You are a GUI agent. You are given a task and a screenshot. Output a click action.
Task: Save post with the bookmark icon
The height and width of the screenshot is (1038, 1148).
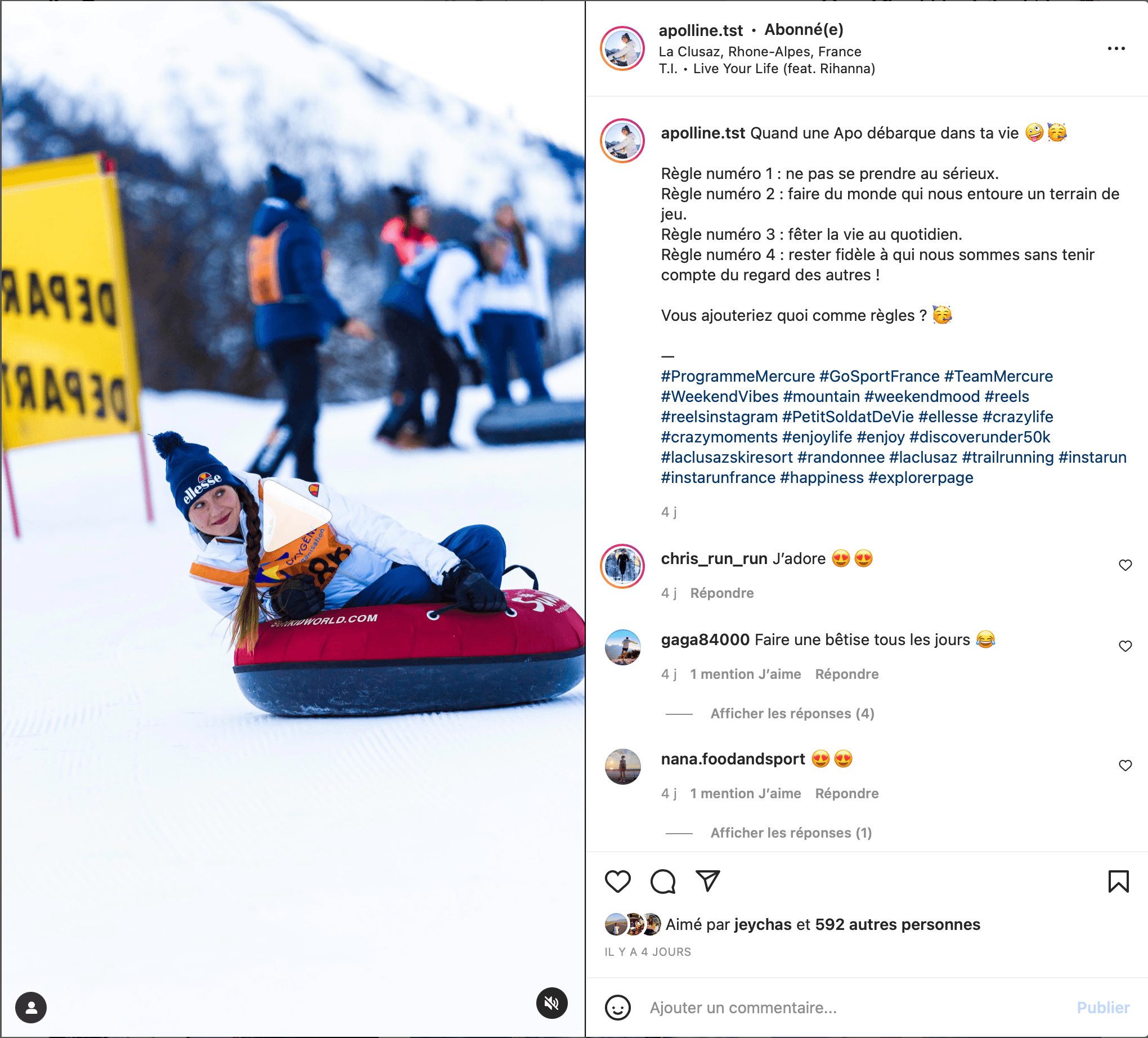pos(1118,882)
